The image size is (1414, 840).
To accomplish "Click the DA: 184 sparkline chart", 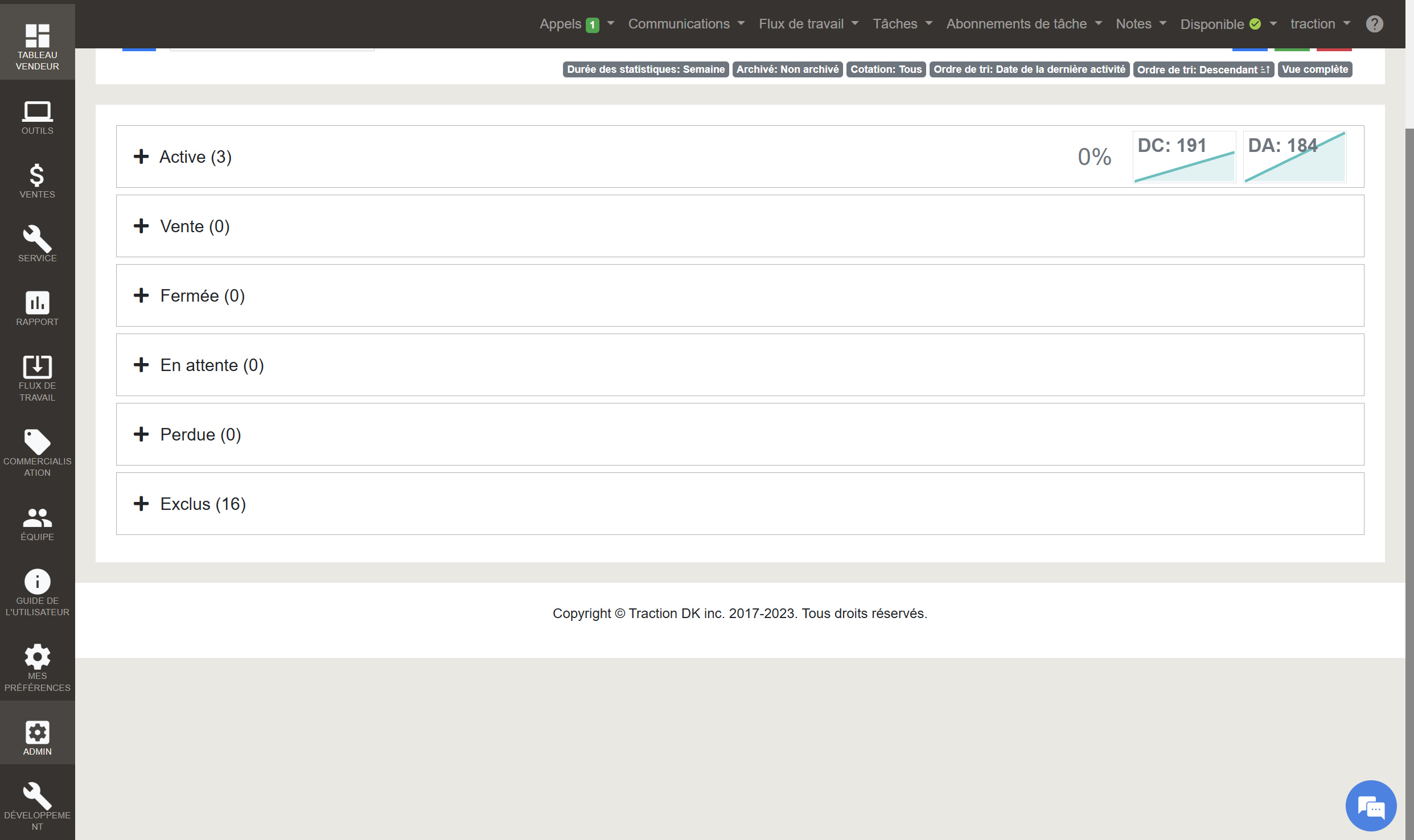I will point(1294,157).
